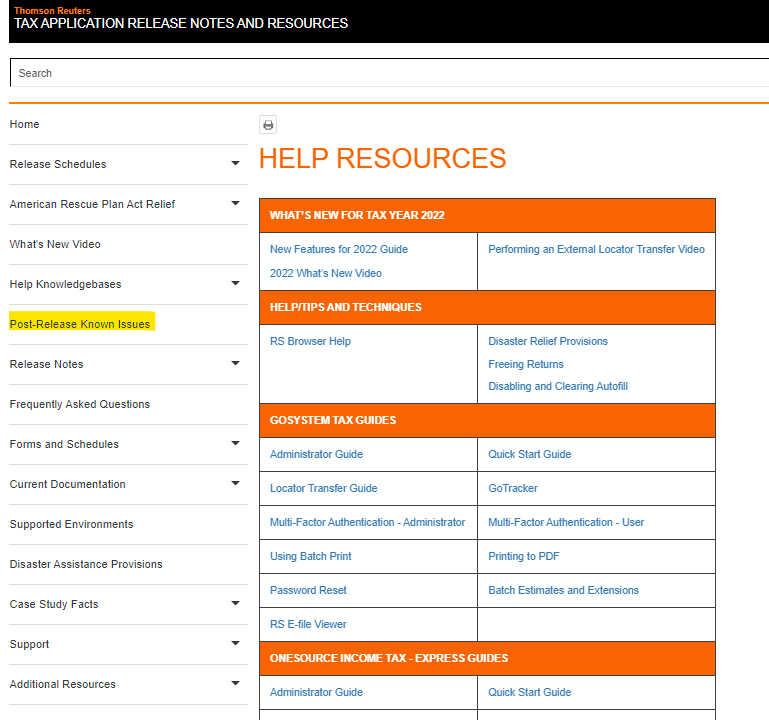Go to Home in sidebar

25,124
